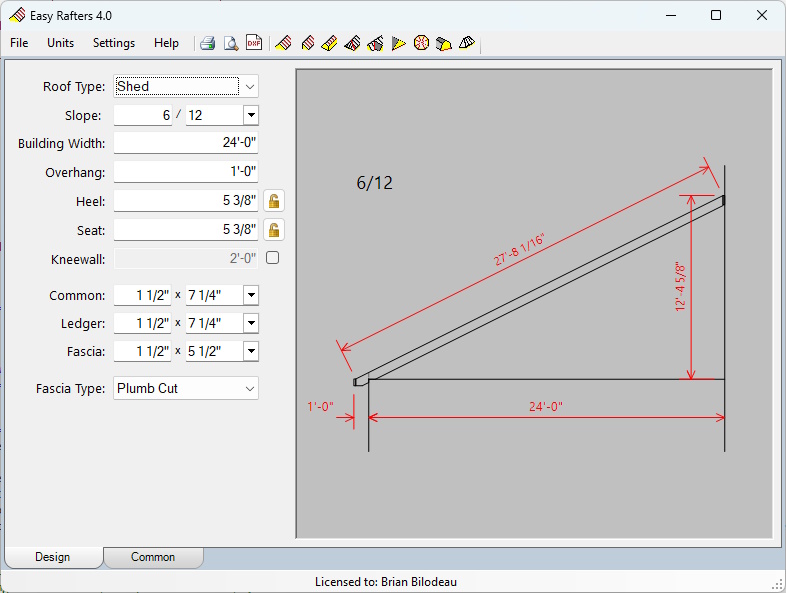Open the Units menu
This screenshot has height=593, width=786.
tap(61, 43)
